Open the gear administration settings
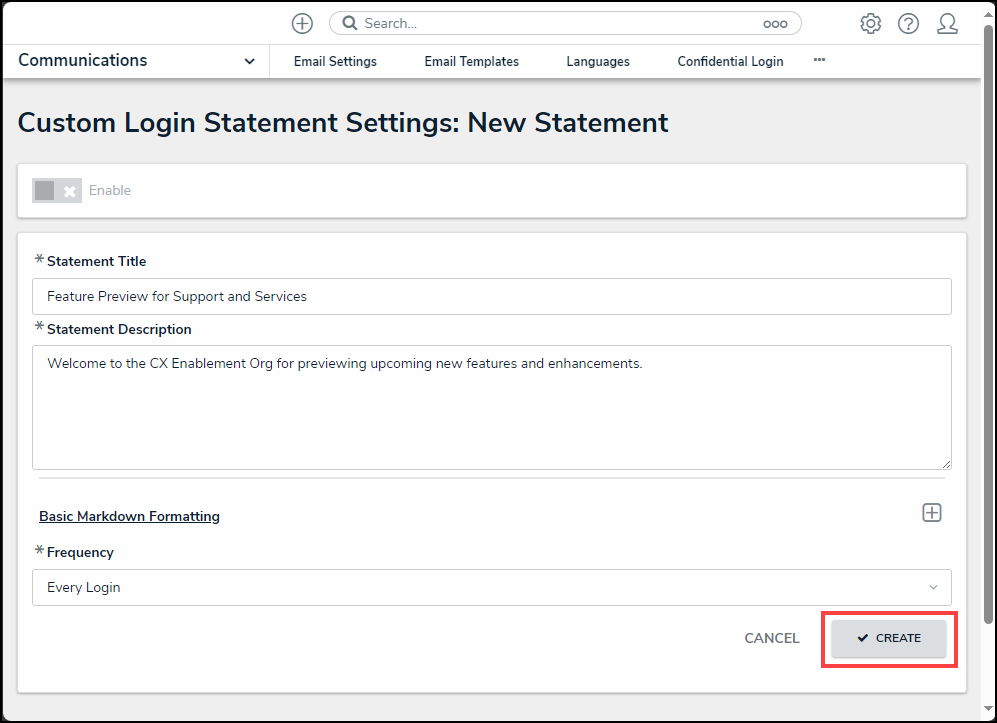 [x=870, y=23]
